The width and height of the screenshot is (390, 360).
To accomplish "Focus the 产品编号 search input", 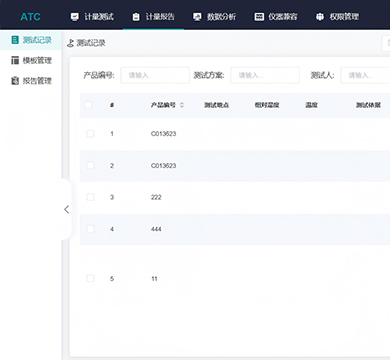I will pyautogui.click(x=155, y=75).
